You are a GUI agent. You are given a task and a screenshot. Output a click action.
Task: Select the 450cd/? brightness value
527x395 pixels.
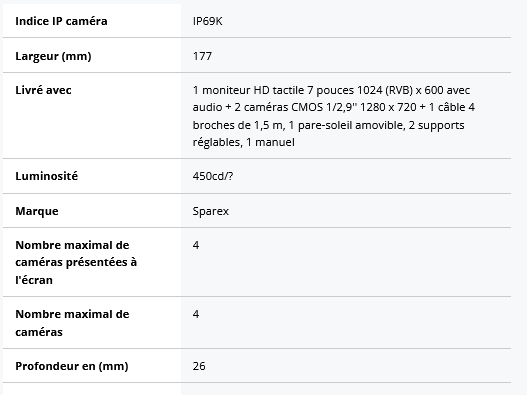[213, 176]
